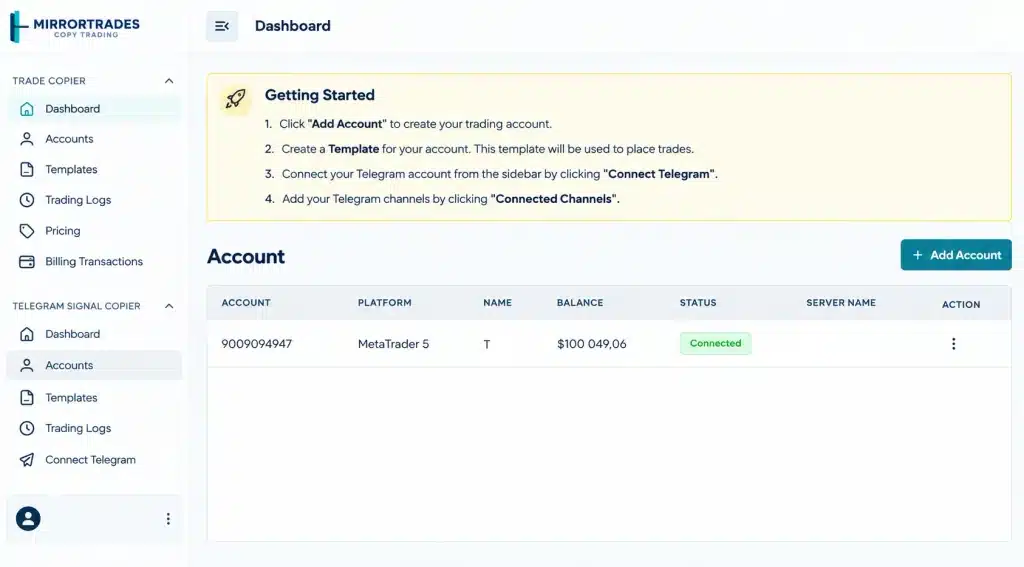The image size is (1024, 567).
Task: Click the SERVER NAME column header
Action: click(x=841, y=302)
